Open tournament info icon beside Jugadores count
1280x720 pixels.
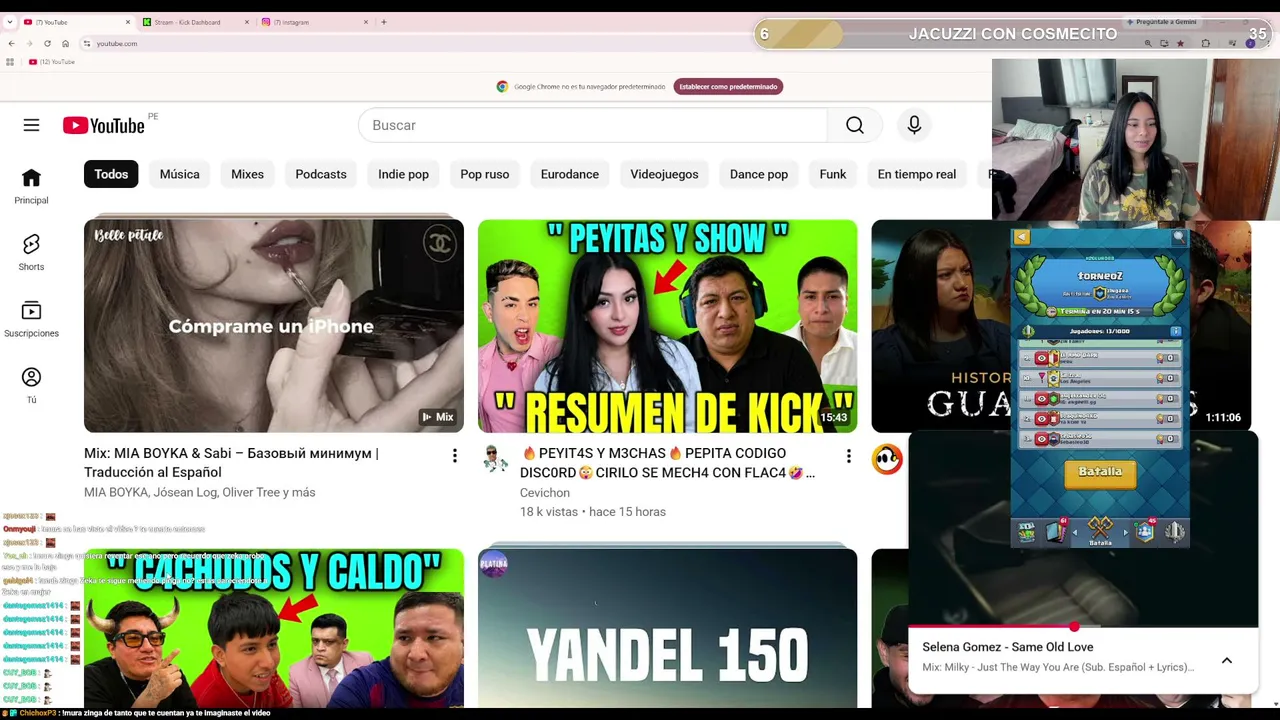1175,331
